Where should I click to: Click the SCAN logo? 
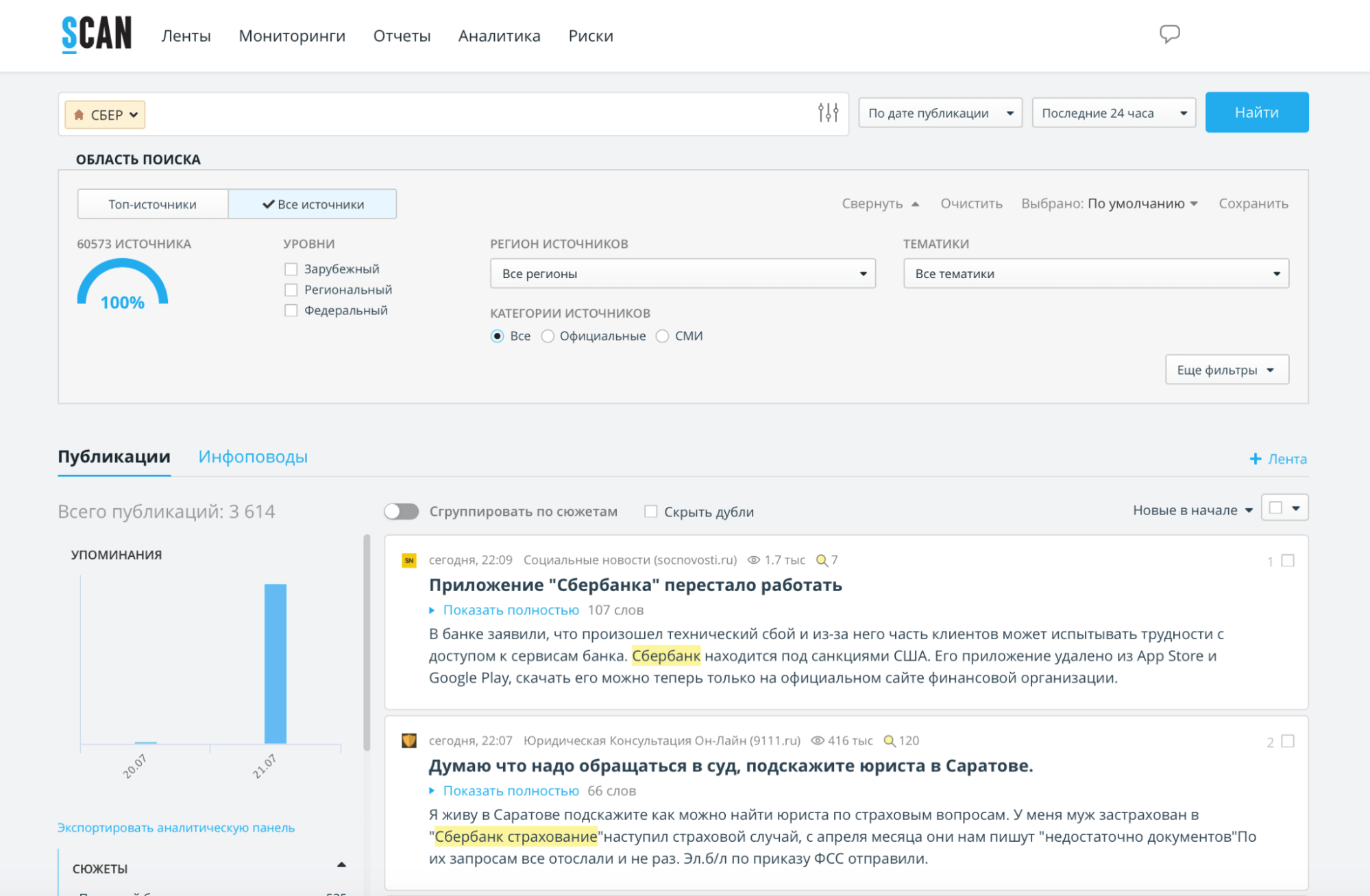coord(97,34)
